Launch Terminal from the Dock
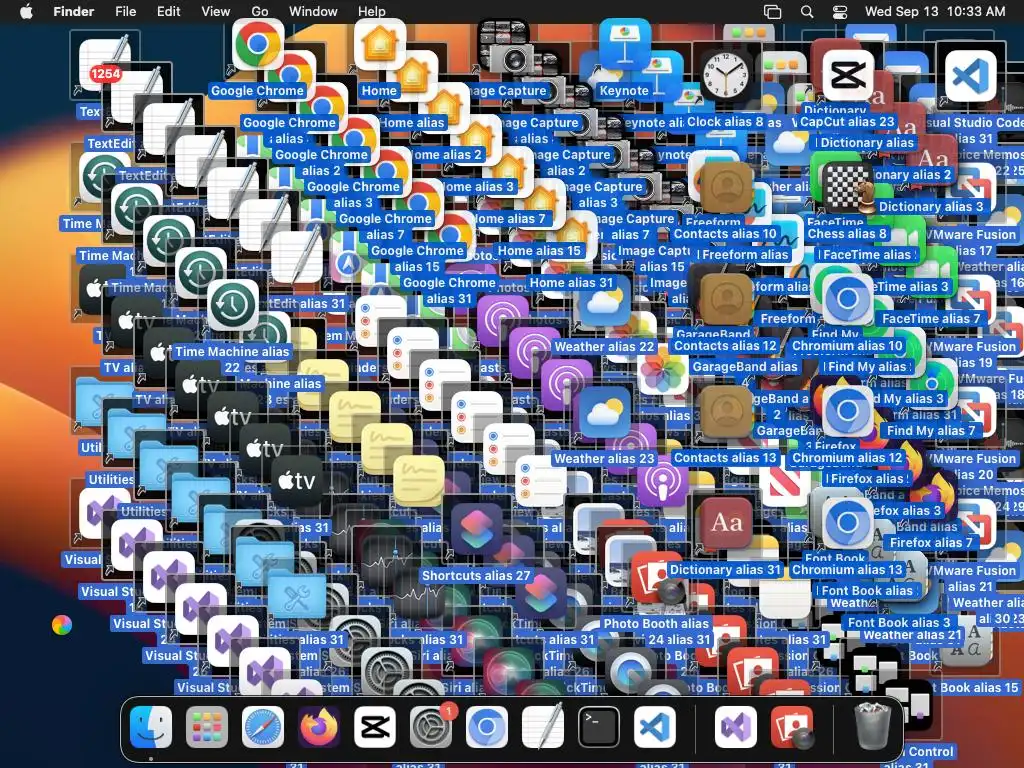The image size is (1024, 768). 599,727
